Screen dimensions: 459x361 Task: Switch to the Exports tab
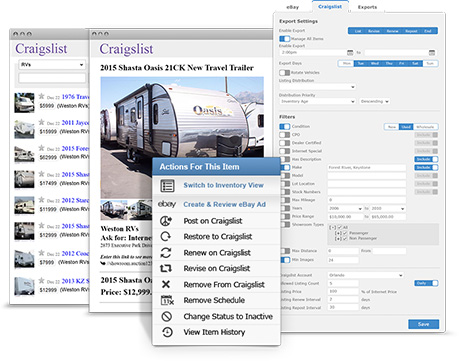coord(367,7)
